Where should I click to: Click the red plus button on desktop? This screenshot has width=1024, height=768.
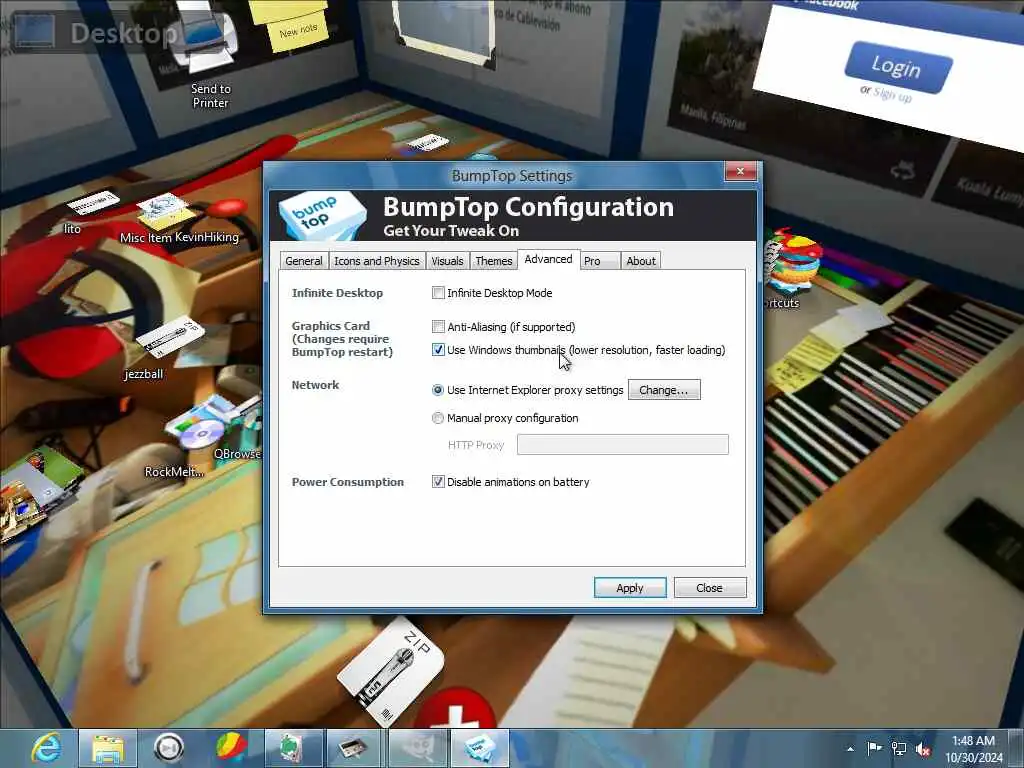coord(456,710)
